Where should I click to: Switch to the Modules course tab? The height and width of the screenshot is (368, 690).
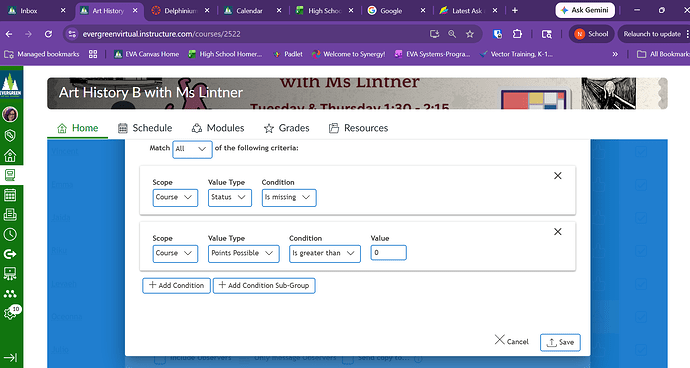pos(218,128)
